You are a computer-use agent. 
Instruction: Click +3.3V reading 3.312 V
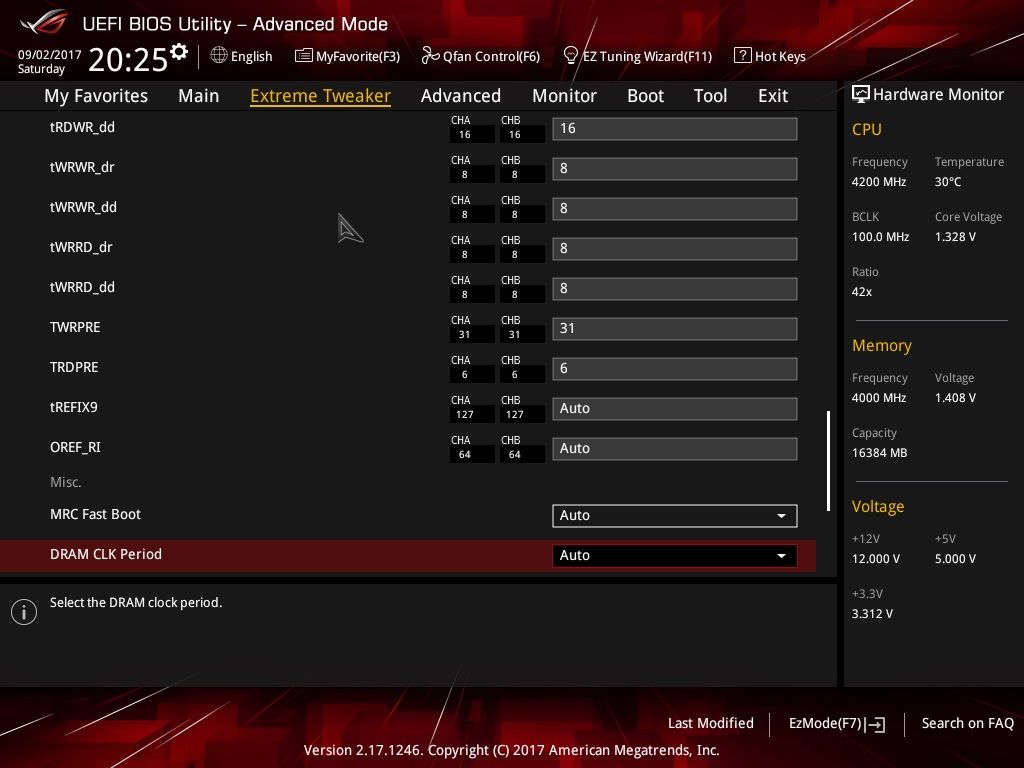(872, 613)
